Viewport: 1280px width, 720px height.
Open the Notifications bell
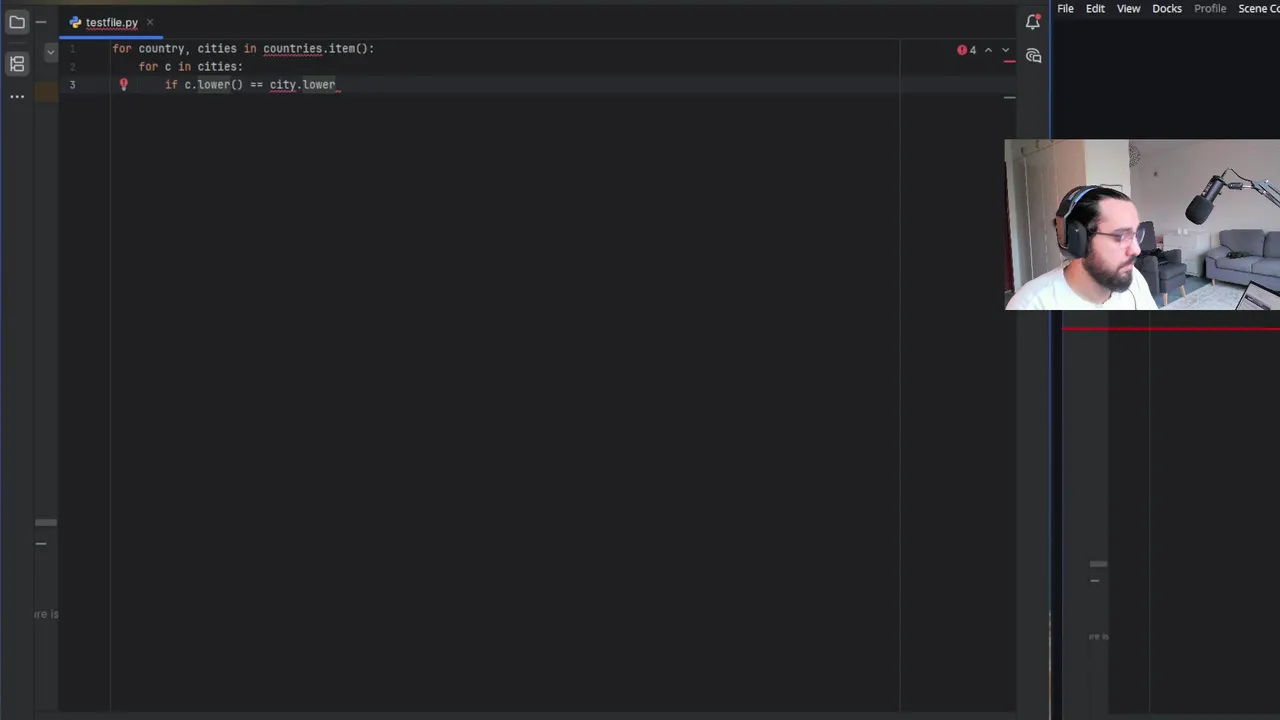pos(1033,22)
